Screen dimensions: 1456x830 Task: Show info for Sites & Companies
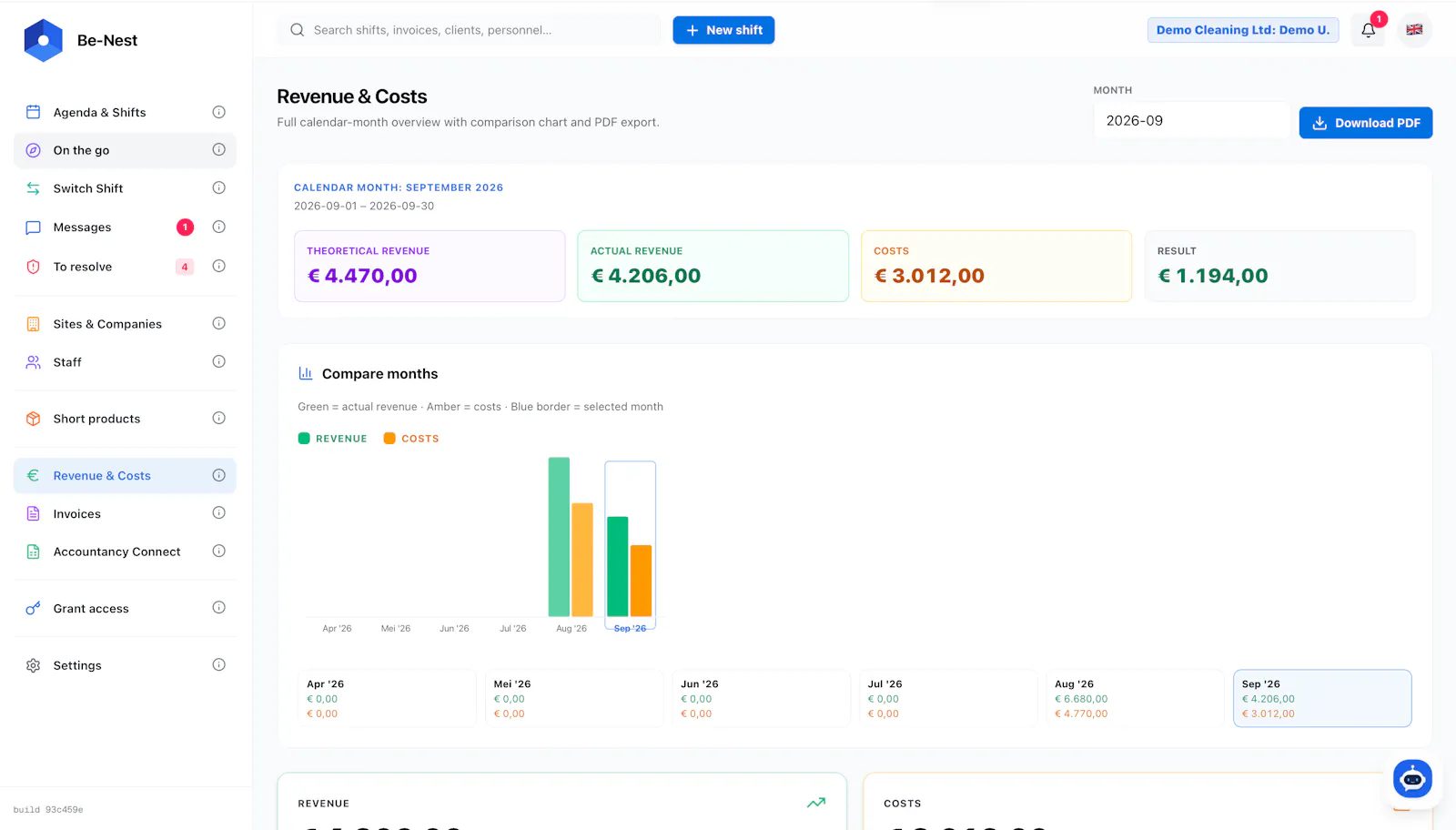pos(219,323)
